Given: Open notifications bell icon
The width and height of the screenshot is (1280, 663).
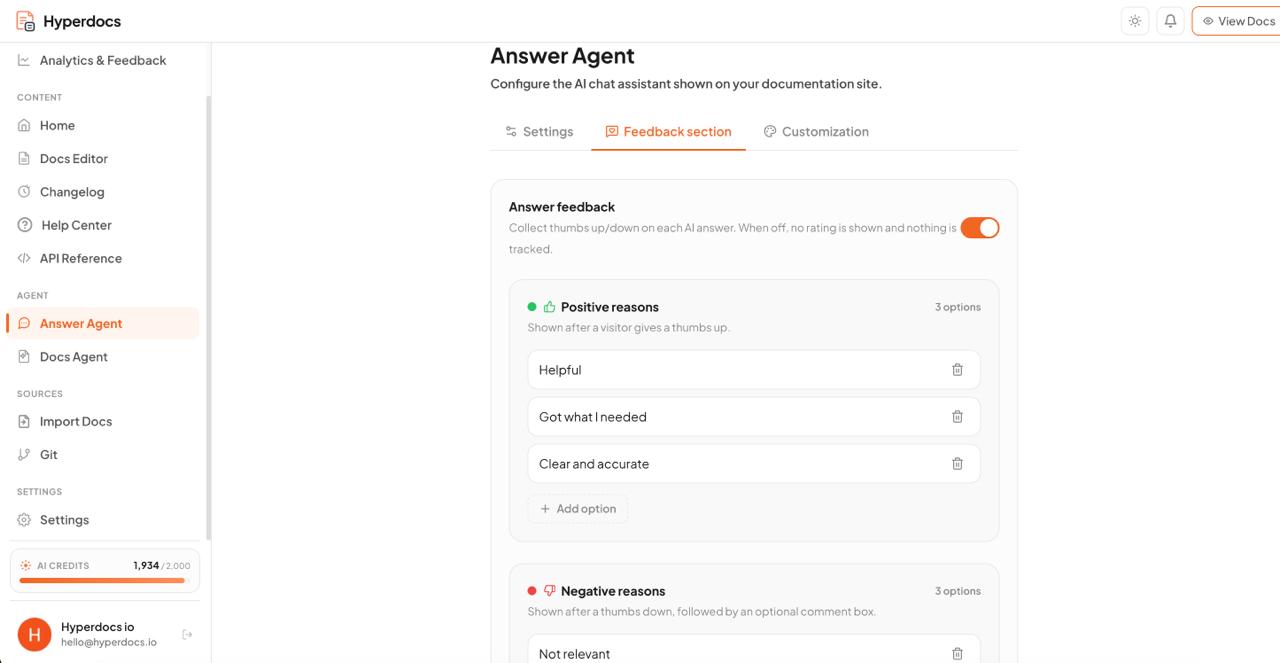Looking at the screenshot, I should (x=1170, y=21).
